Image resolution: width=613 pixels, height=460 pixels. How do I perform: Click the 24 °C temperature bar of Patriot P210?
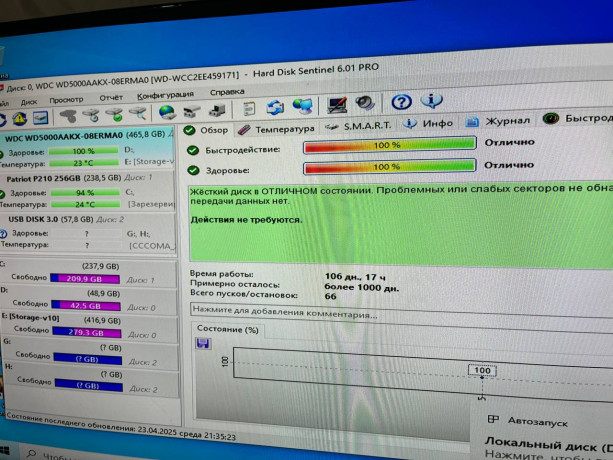pyautogui.click(x=86, y=204)
